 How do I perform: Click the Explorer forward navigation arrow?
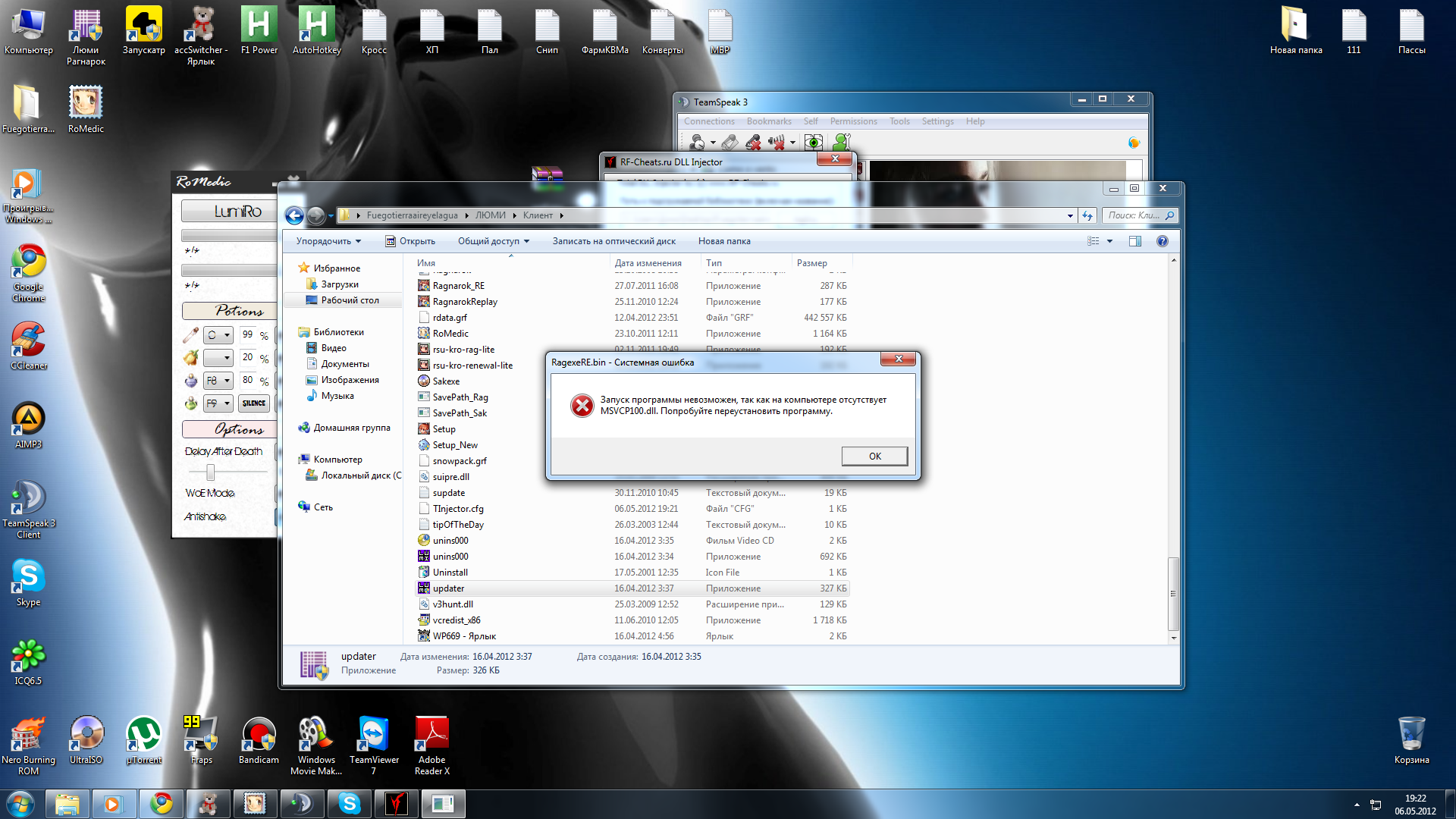point(316,215)
